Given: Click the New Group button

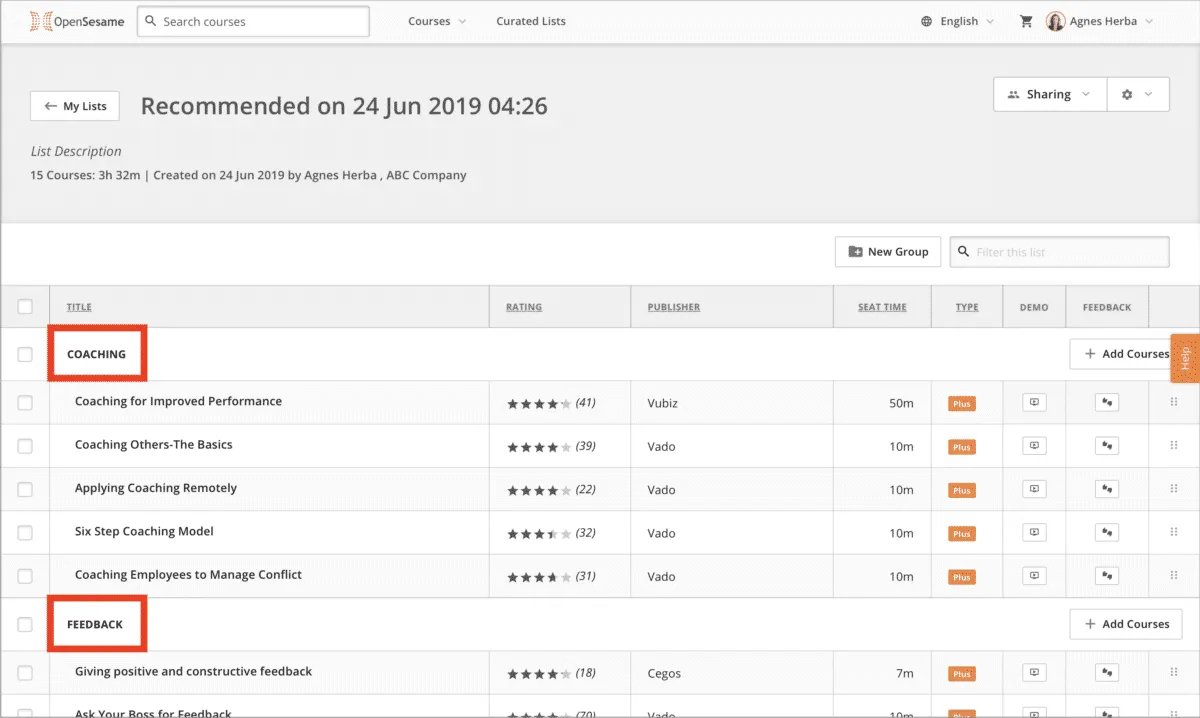Looking at the screenshot, I should coord(888,252).
